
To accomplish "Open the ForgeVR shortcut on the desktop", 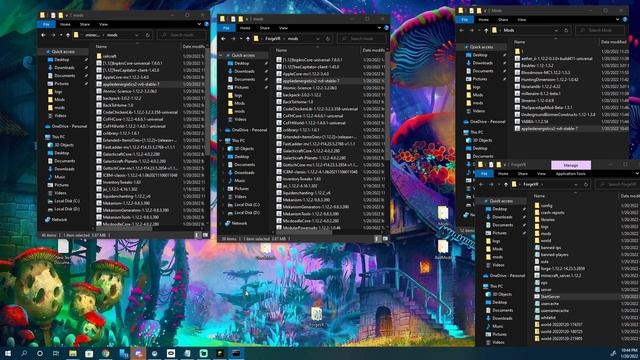I will click(316, 317).
